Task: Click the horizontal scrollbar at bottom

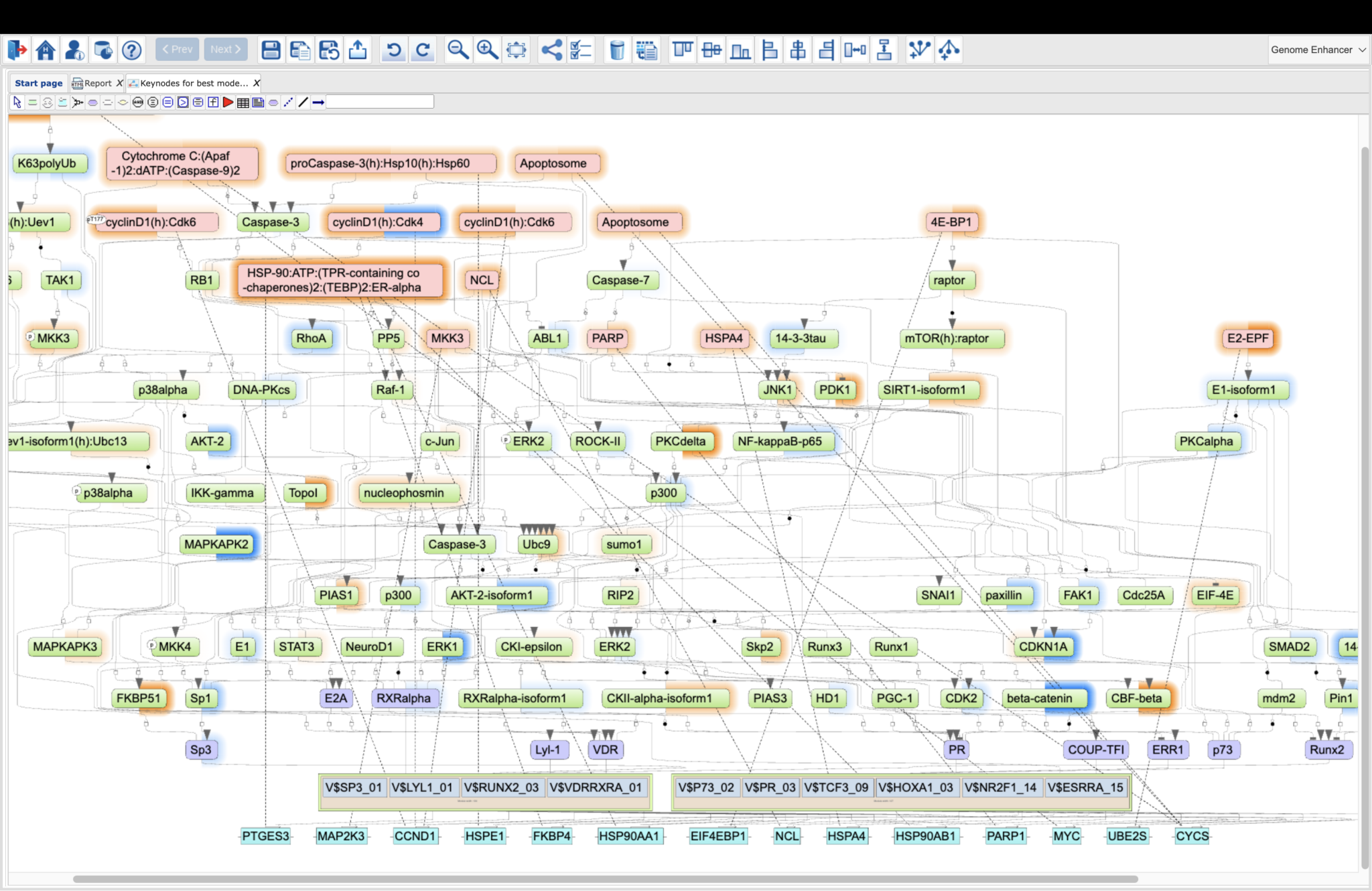Action: point(605,879)
